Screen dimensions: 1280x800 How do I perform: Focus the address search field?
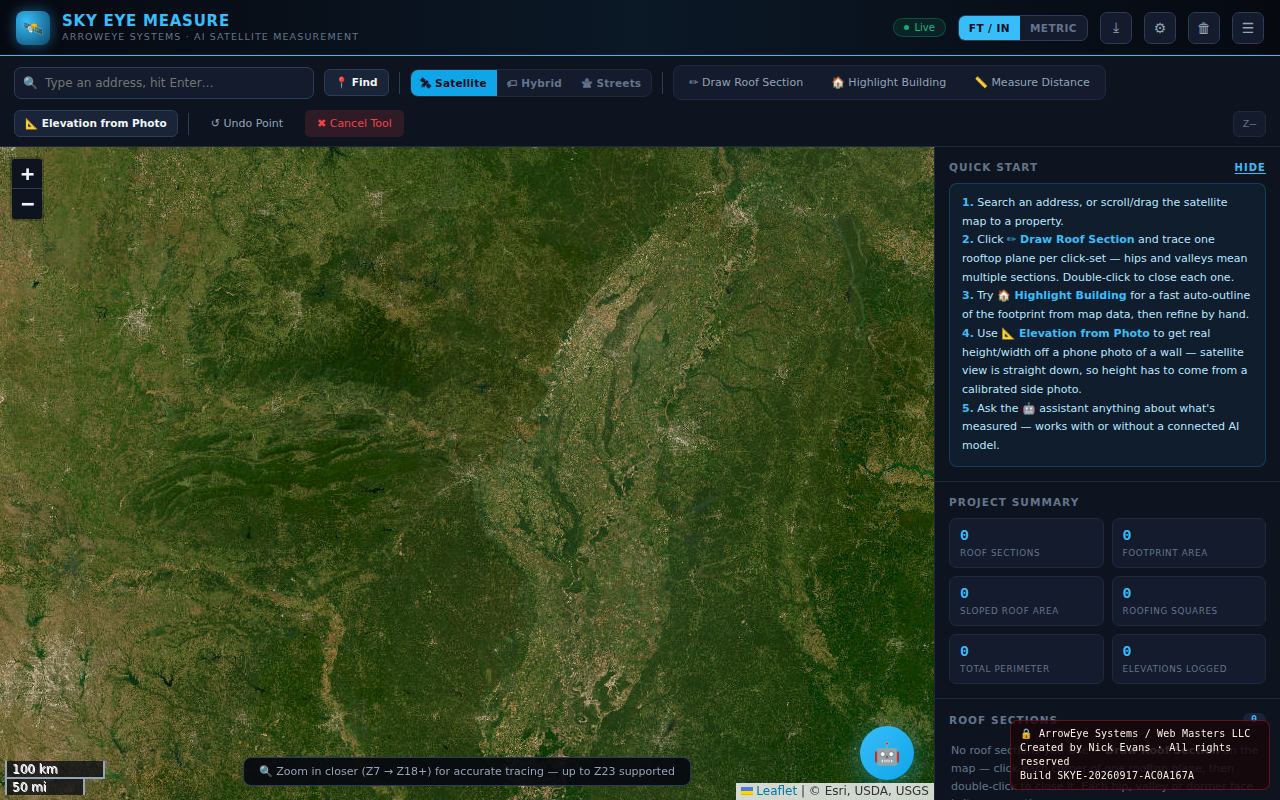pyautogui.click(x=164, y=83)
